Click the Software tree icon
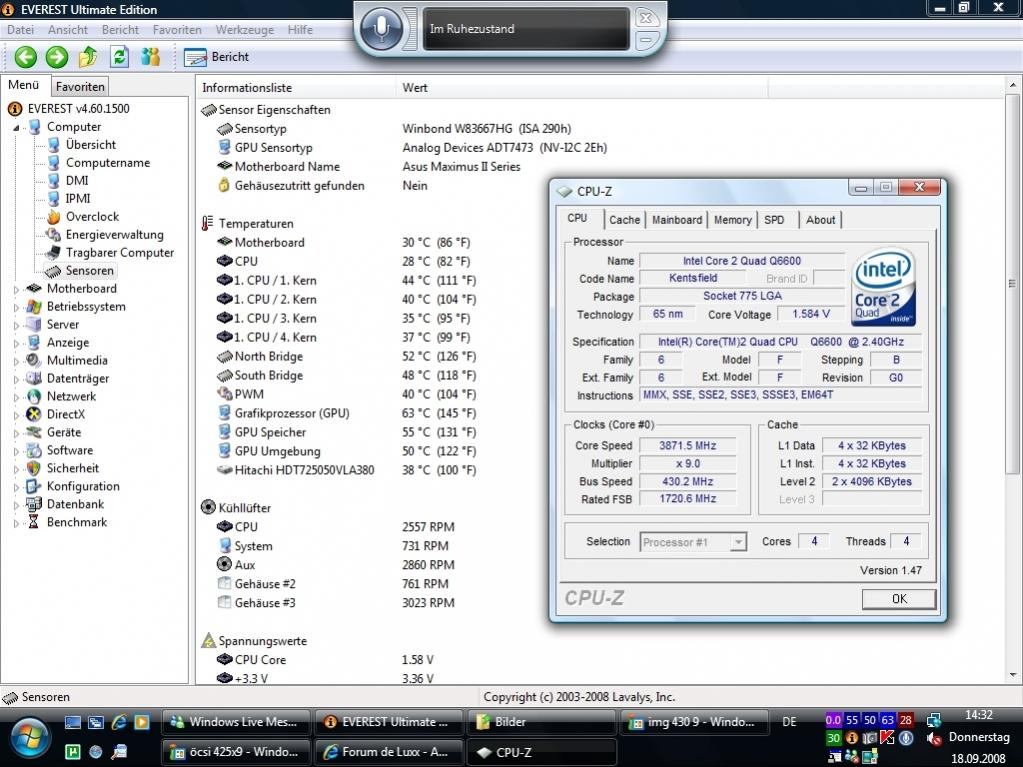Screen dimensions: 1023x767 33,451
